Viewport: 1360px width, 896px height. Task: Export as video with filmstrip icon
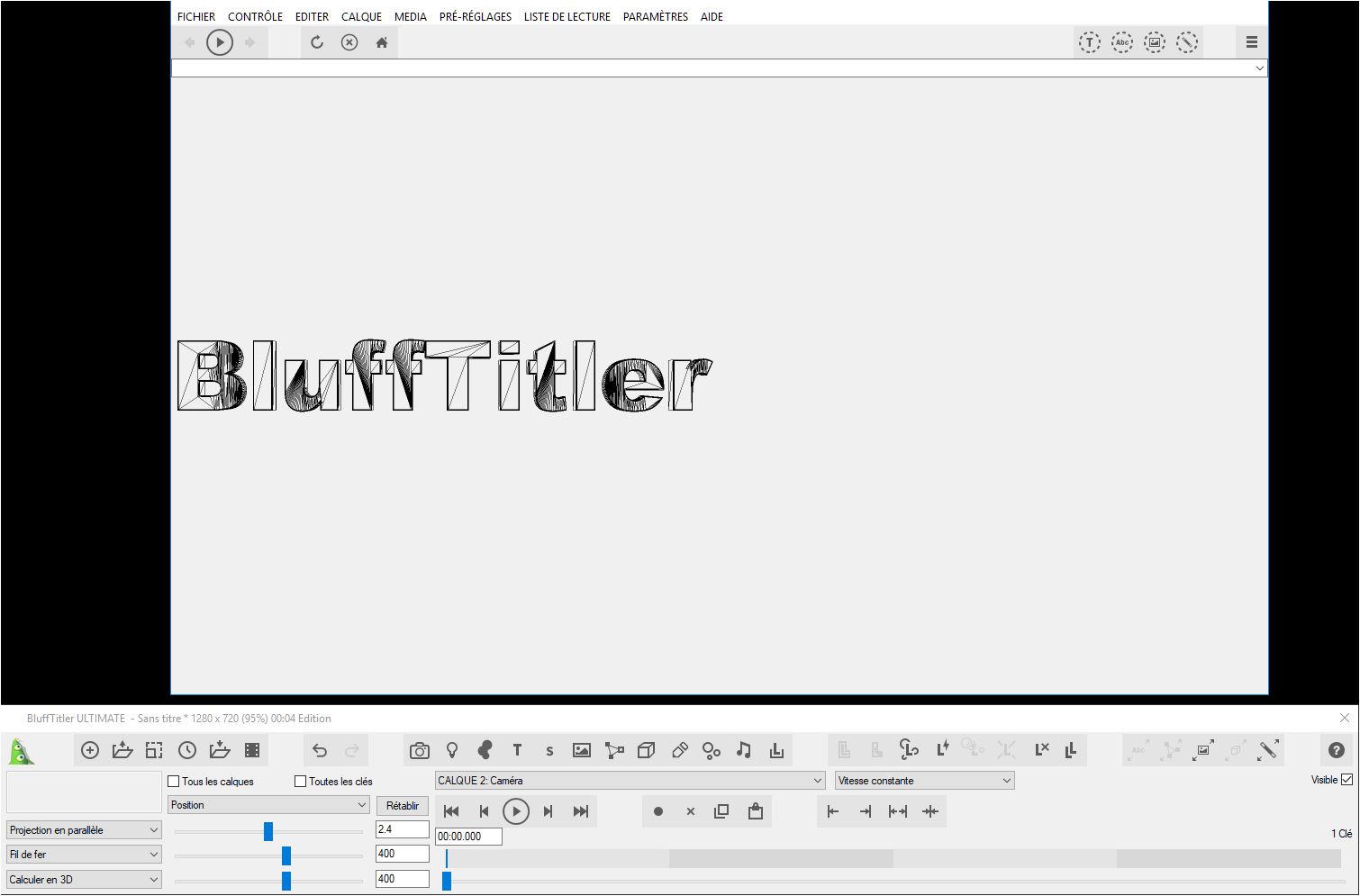coord(252,750)
